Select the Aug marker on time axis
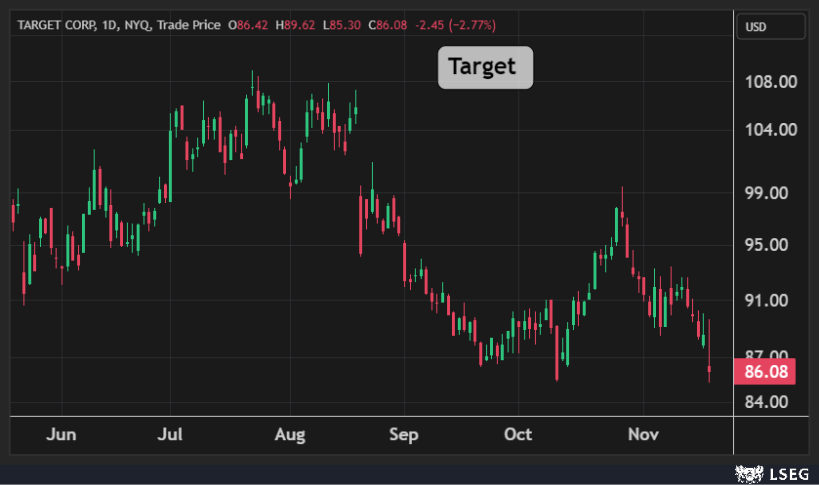 pos(289,435)
